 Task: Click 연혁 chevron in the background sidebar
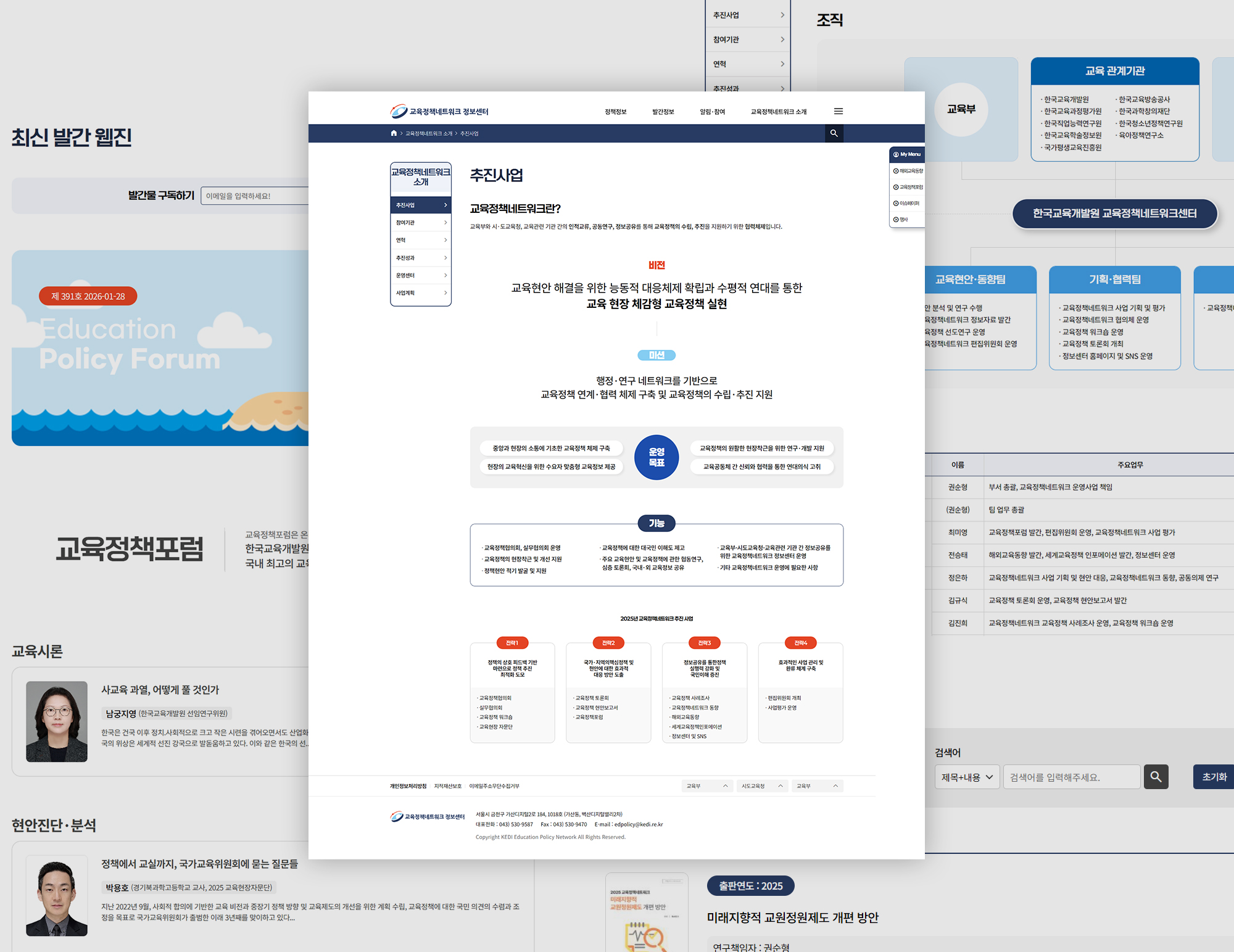pyautogui.click(x=782, y=64)
